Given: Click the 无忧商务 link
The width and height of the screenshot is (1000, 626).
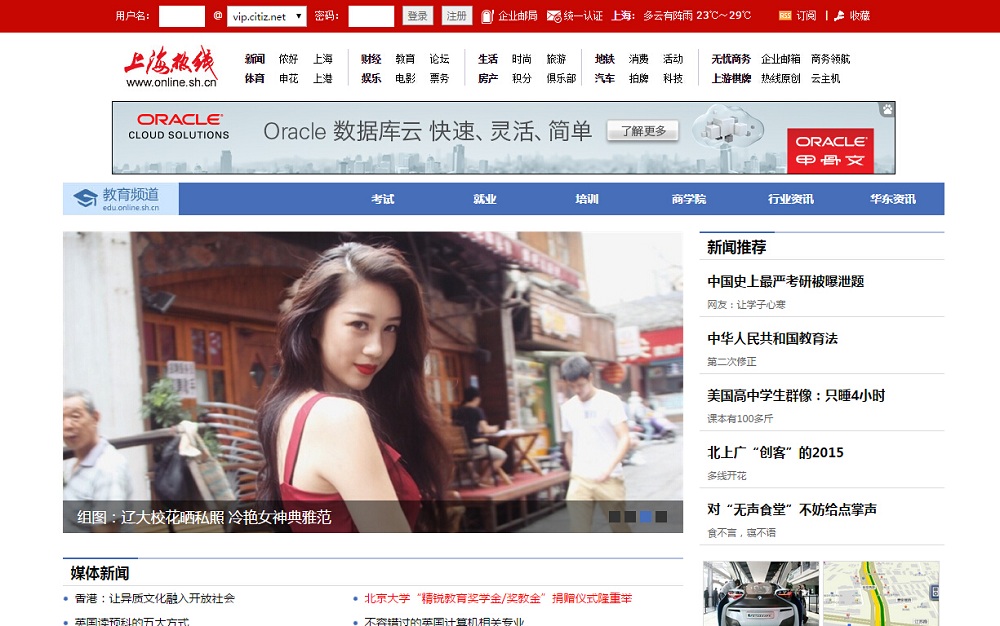Looking at the screenshot, I should (x=731, y=59).
